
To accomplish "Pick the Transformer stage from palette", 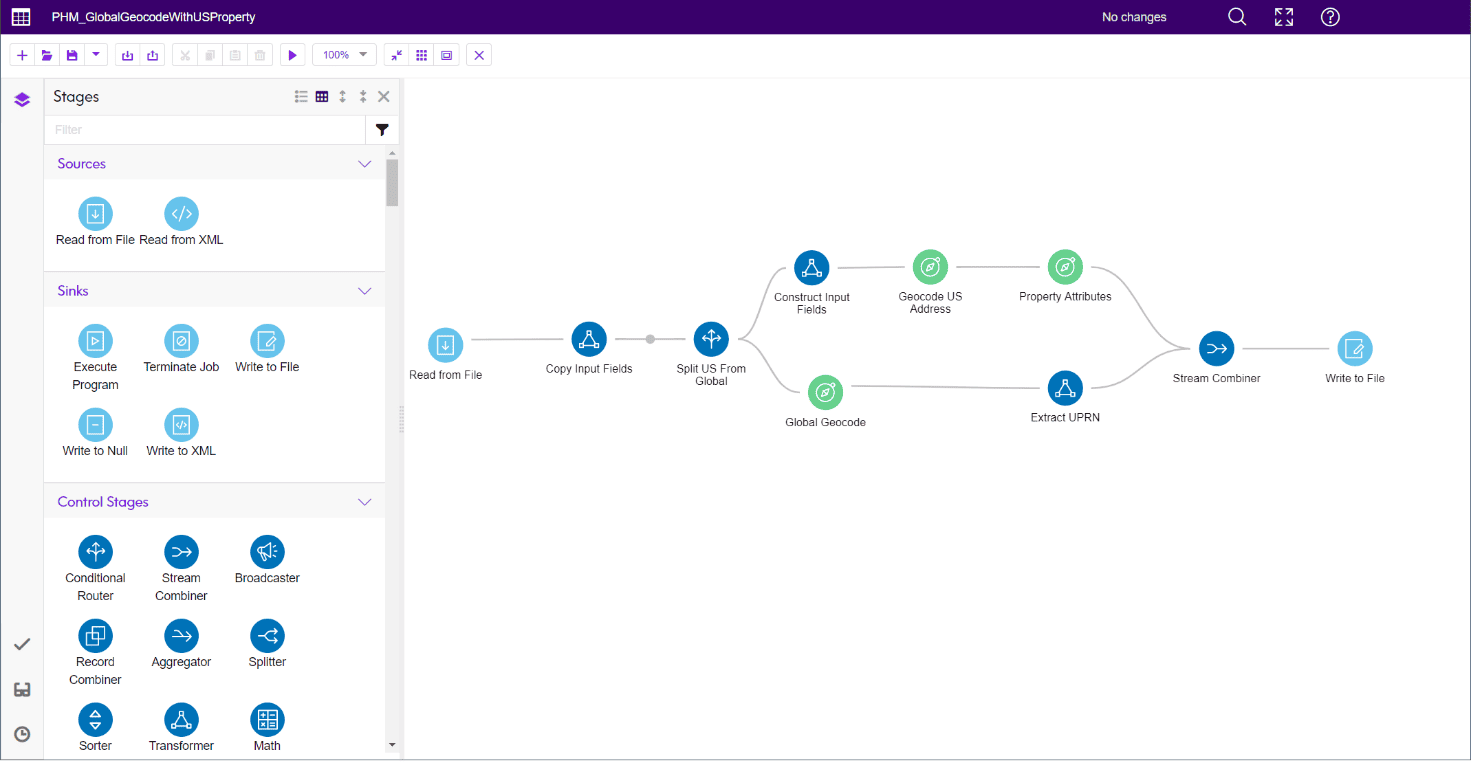I will click(181, 720).
